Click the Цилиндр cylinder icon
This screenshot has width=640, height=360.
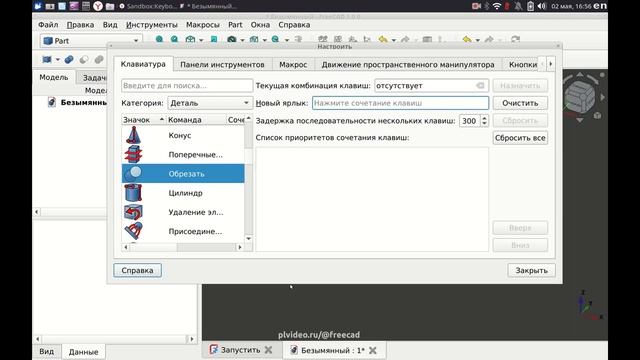[133, 193]
